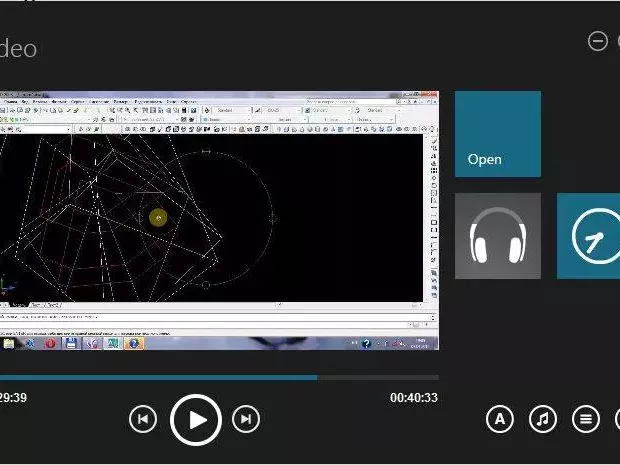Seek on the video progress bar
620x465 pixels.
200,378
